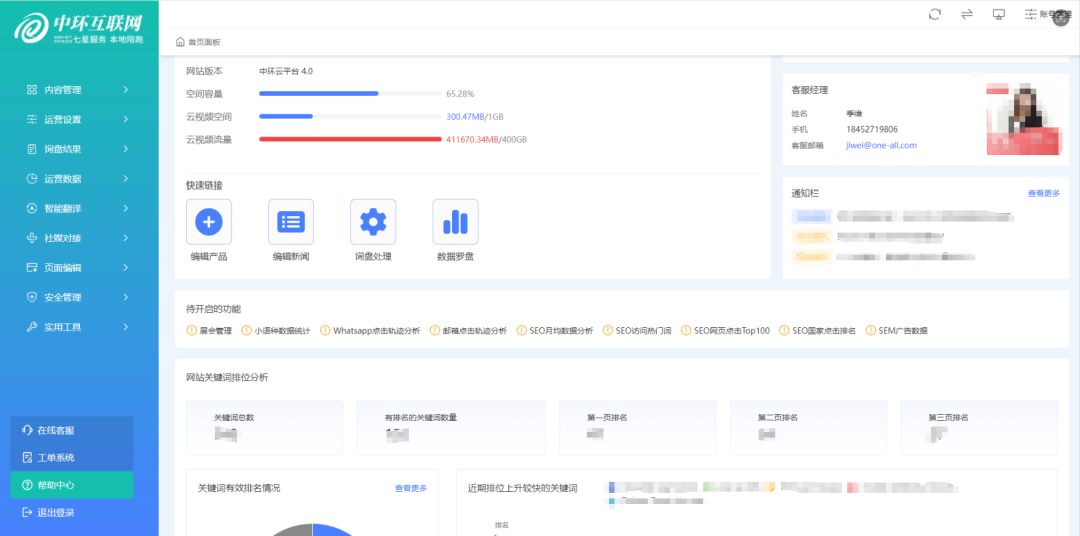1080x536 pixels.
Task: Select 帮助中心 in the sidebar
Action: pos(56,485)
